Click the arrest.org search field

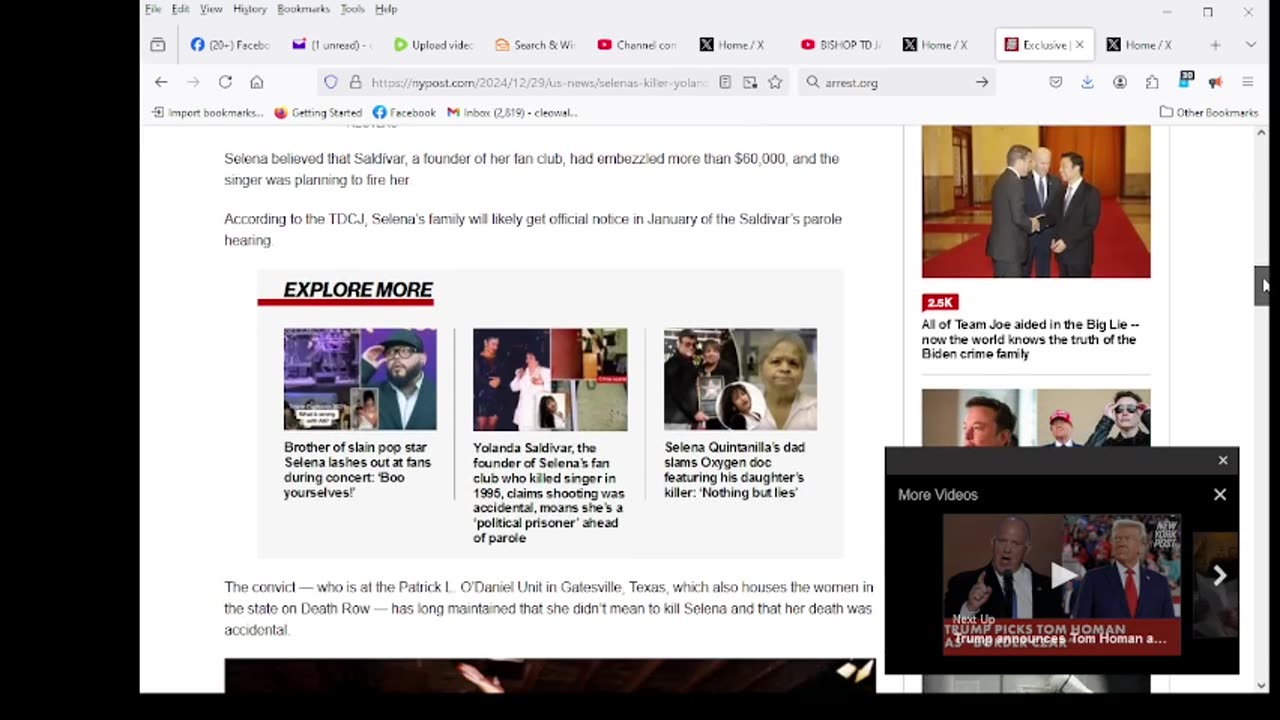(x=895, y=82)
